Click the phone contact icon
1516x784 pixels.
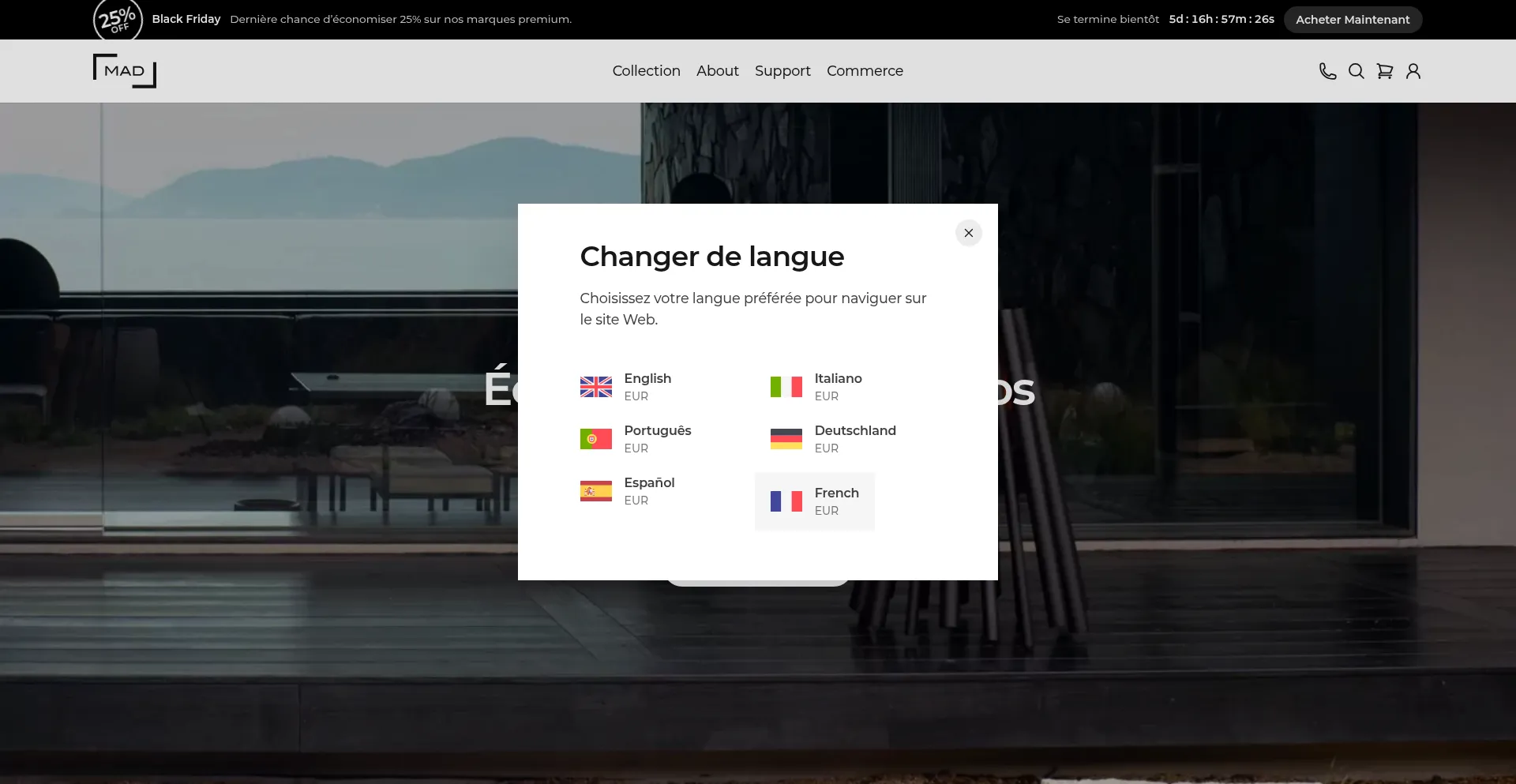click(1327, 71)
